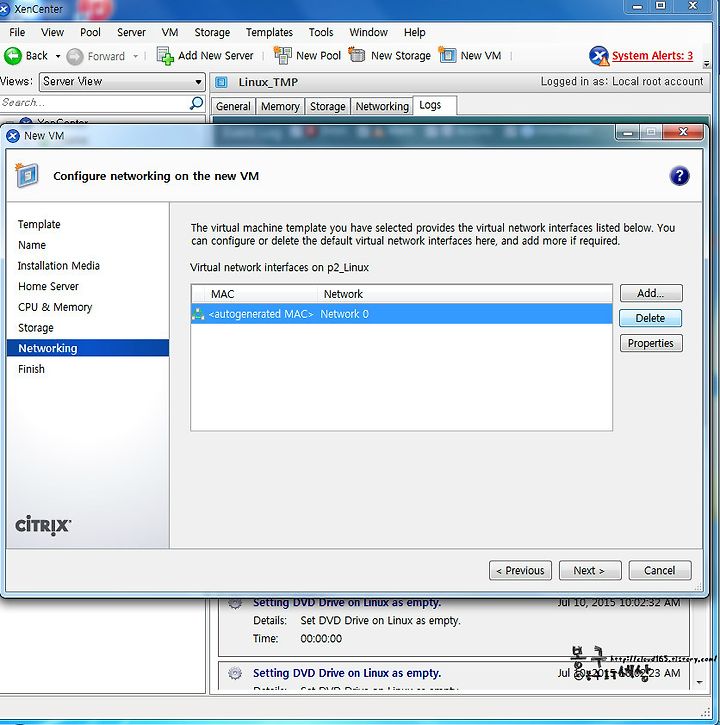Click gear icon beside first DVD Drive log
The image size is (720, 725).
(235, 603)
